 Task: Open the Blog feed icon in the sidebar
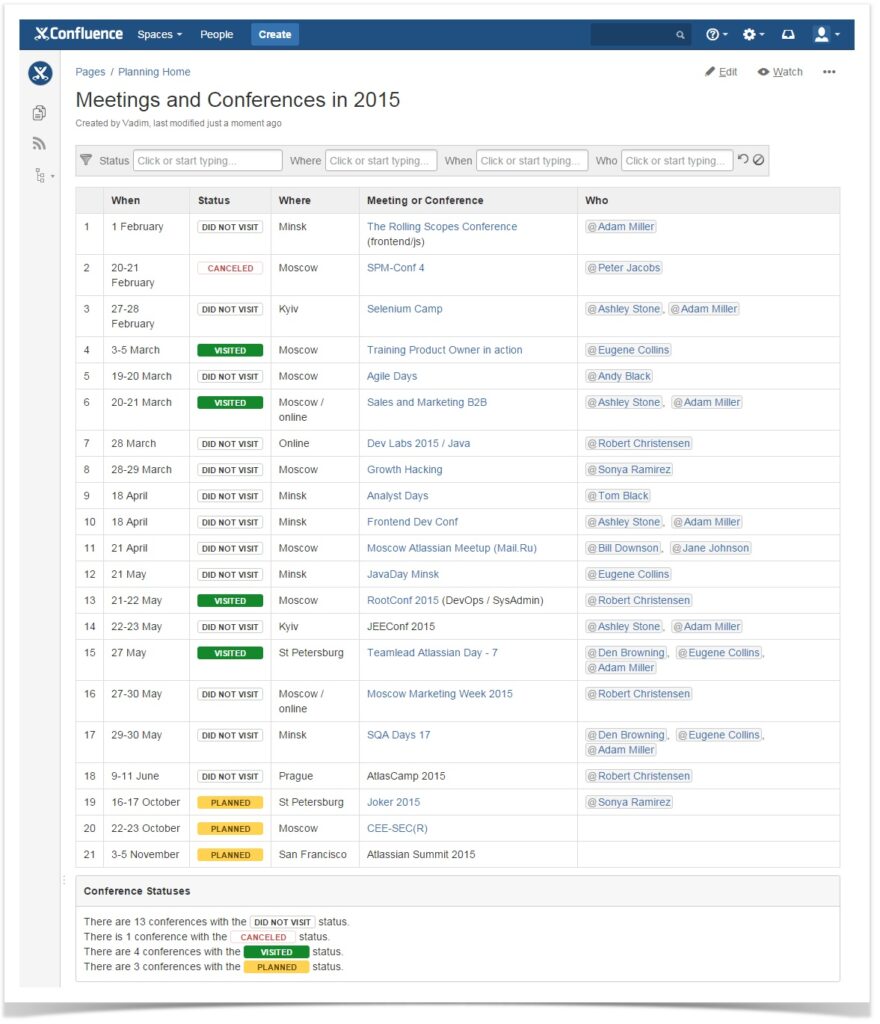tap(39, 142)
